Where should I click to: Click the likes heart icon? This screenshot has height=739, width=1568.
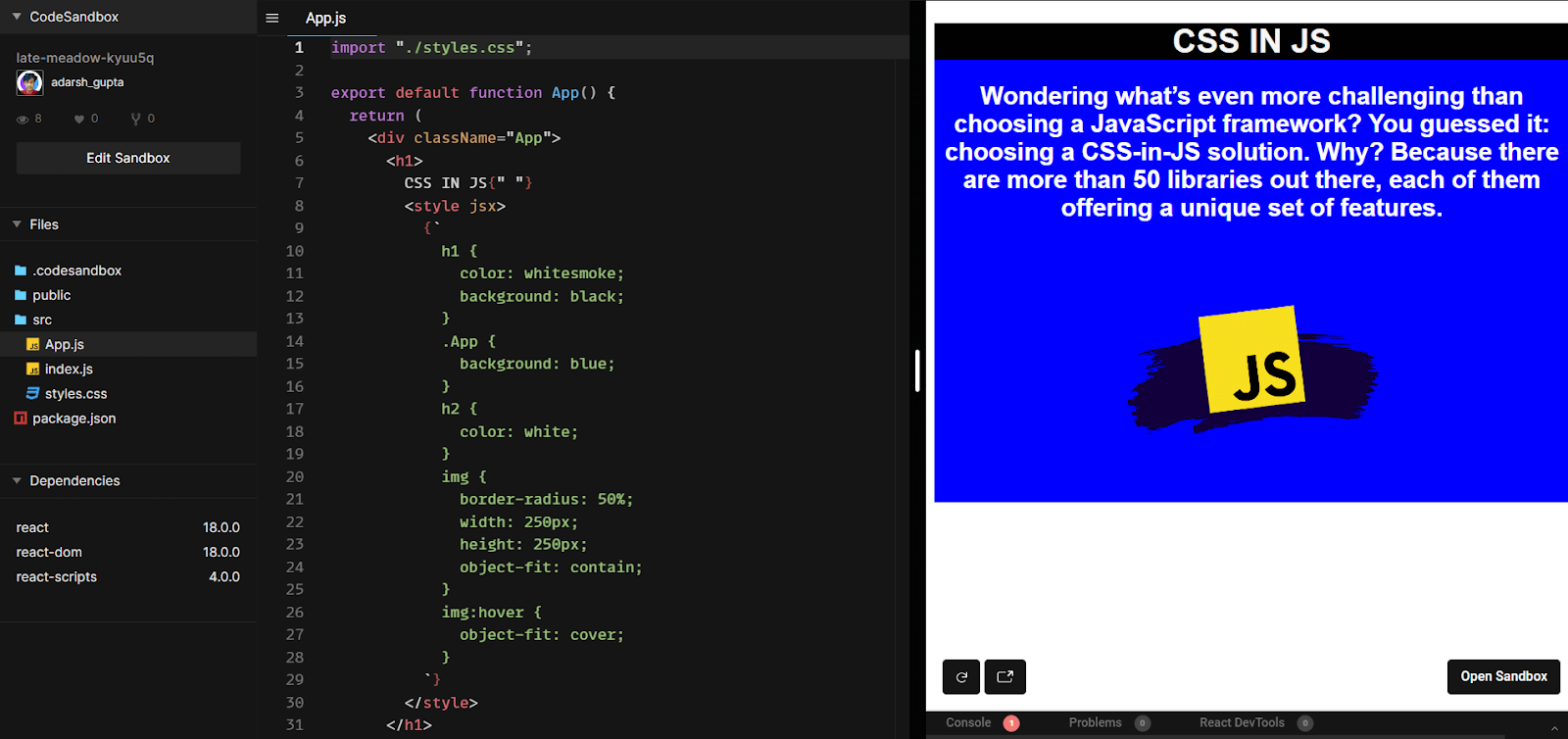(x=79, y=119)
